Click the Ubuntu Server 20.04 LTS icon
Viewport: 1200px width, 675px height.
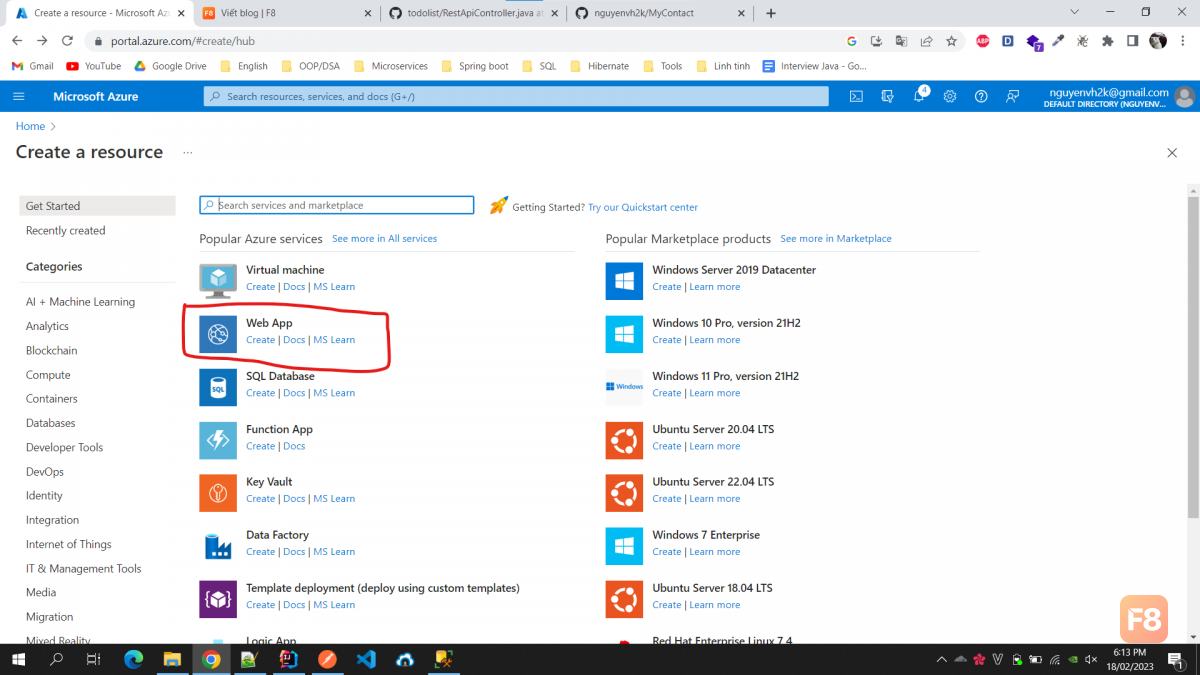click(624, 440)
